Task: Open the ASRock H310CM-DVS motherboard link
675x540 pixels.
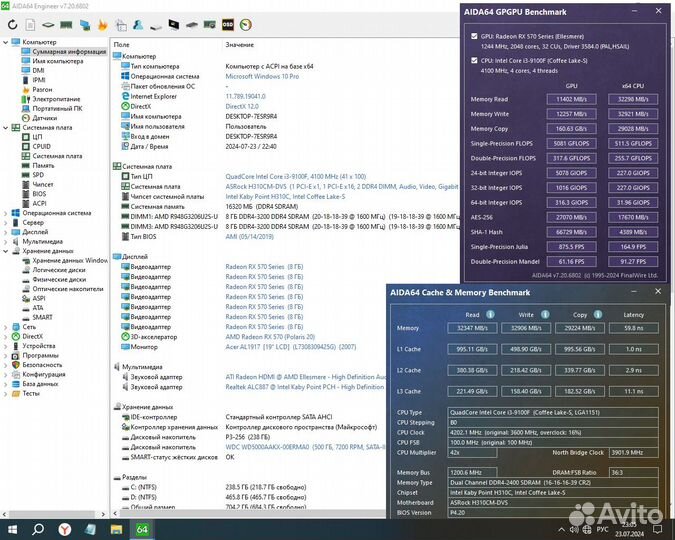Action: pos(342,186)
